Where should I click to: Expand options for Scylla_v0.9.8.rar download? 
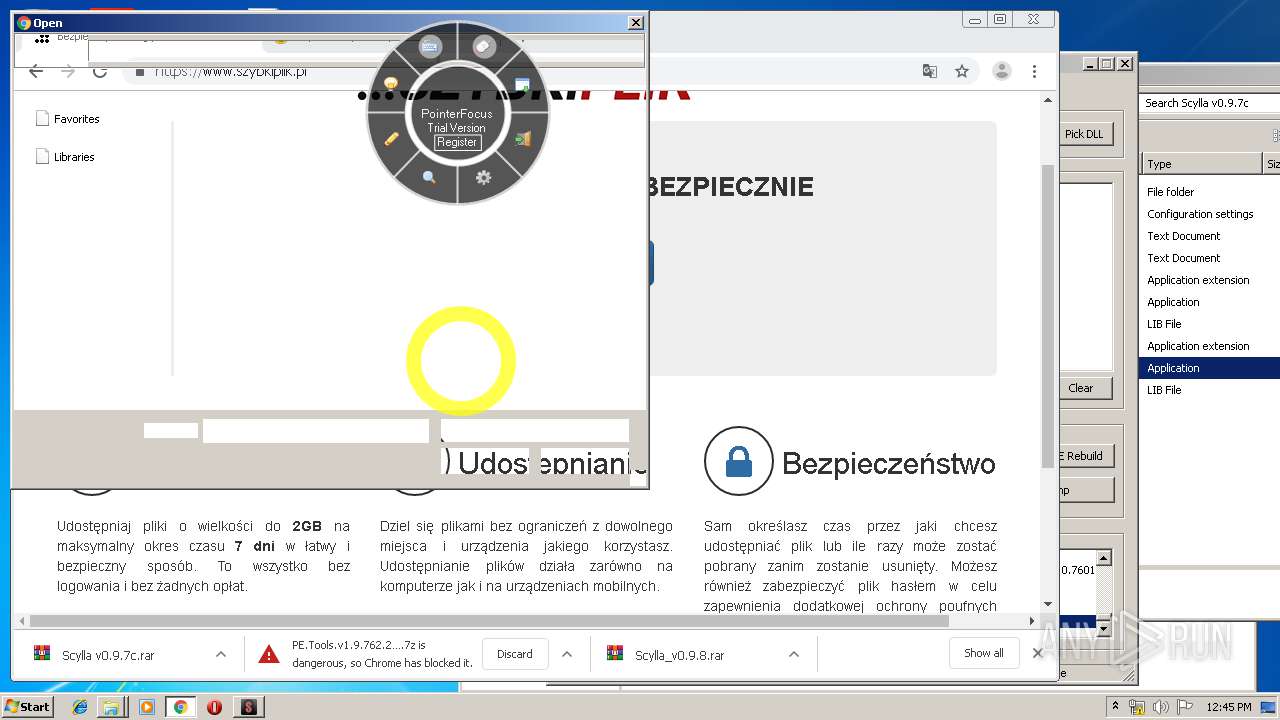coord(793,654)
